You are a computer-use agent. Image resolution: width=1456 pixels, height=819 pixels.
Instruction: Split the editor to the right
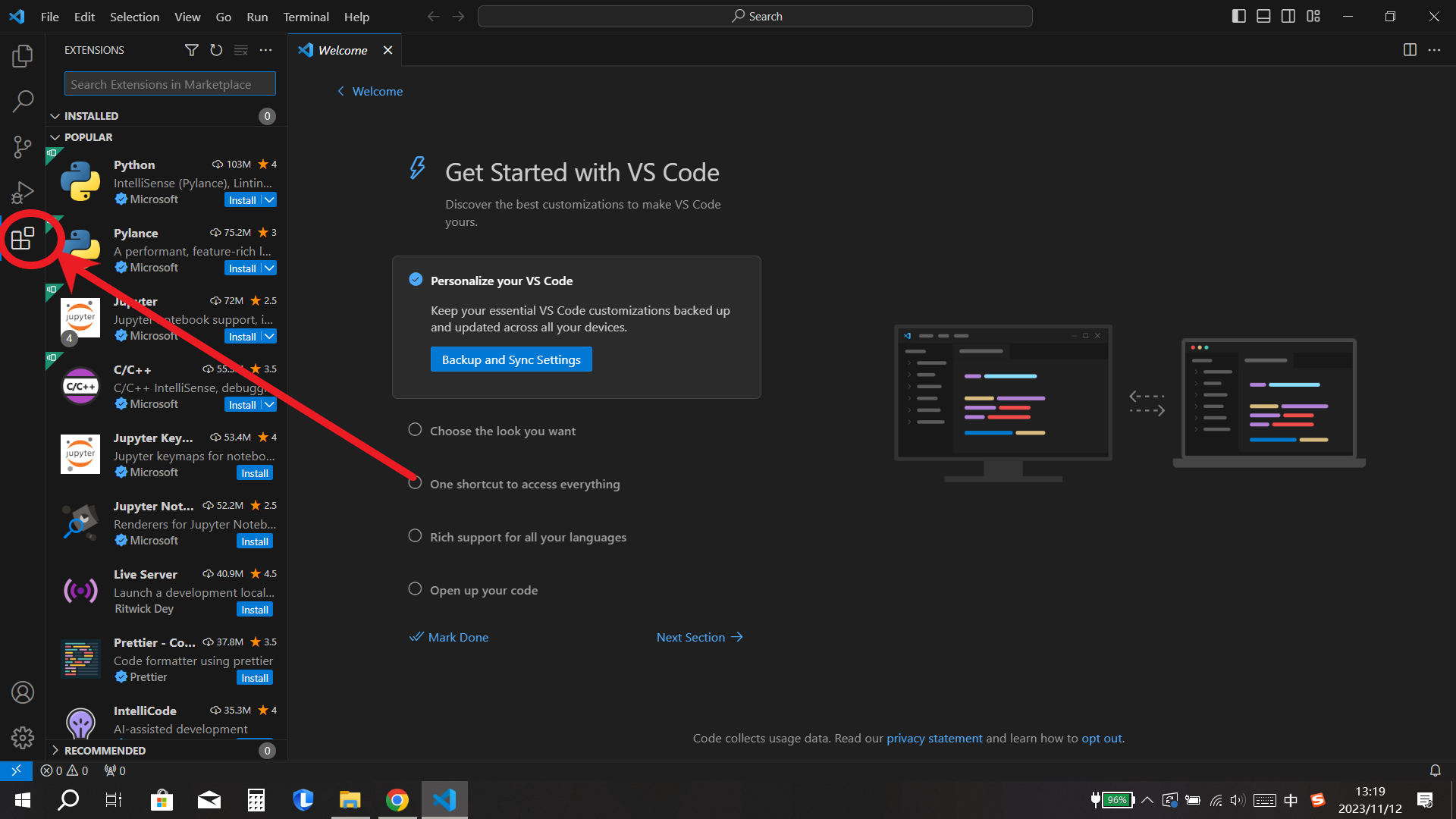(1410, 50)
